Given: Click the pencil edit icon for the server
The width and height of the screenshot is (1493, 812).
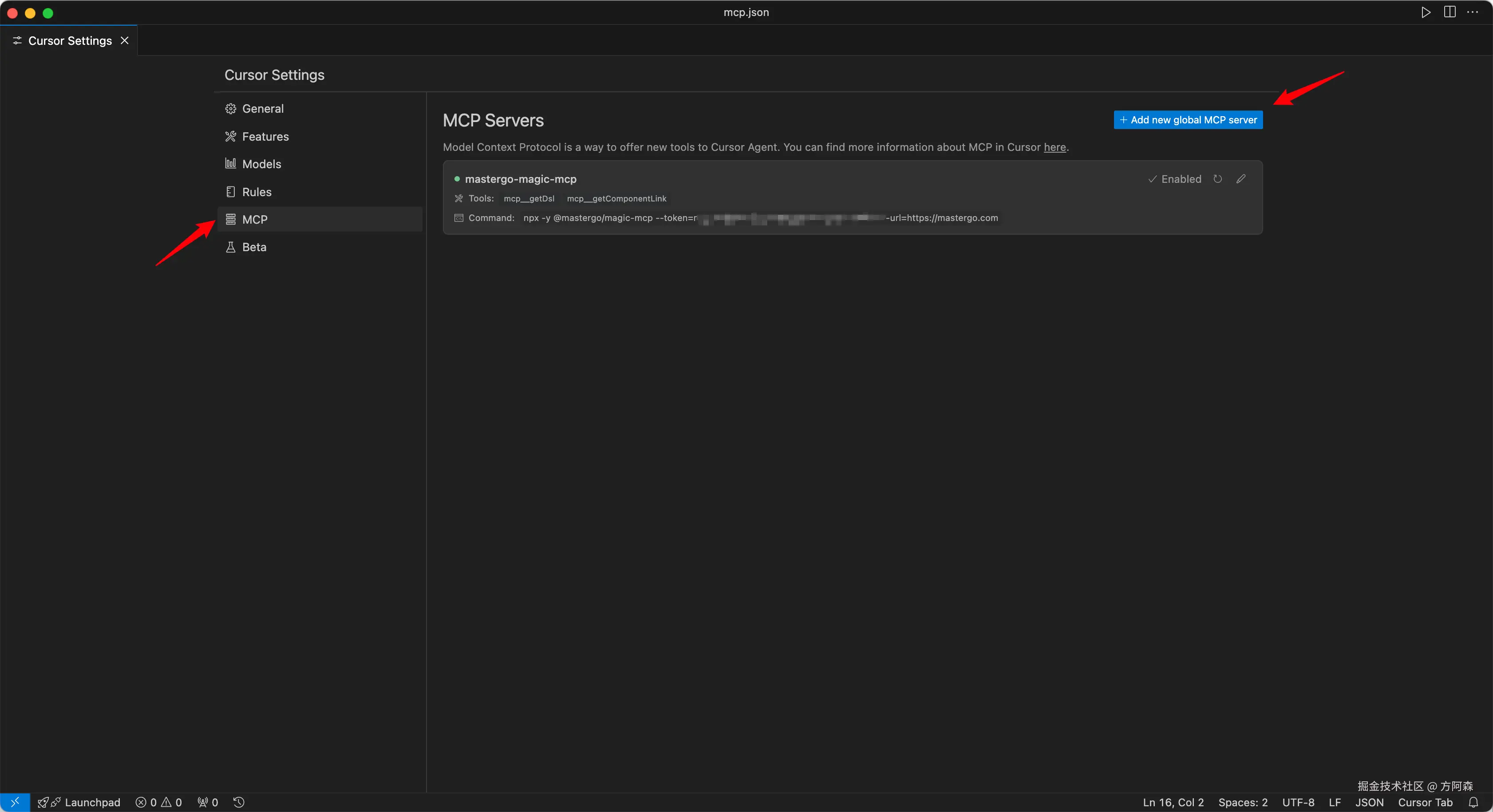Looking at the screenshot, I should [1240, 179].
